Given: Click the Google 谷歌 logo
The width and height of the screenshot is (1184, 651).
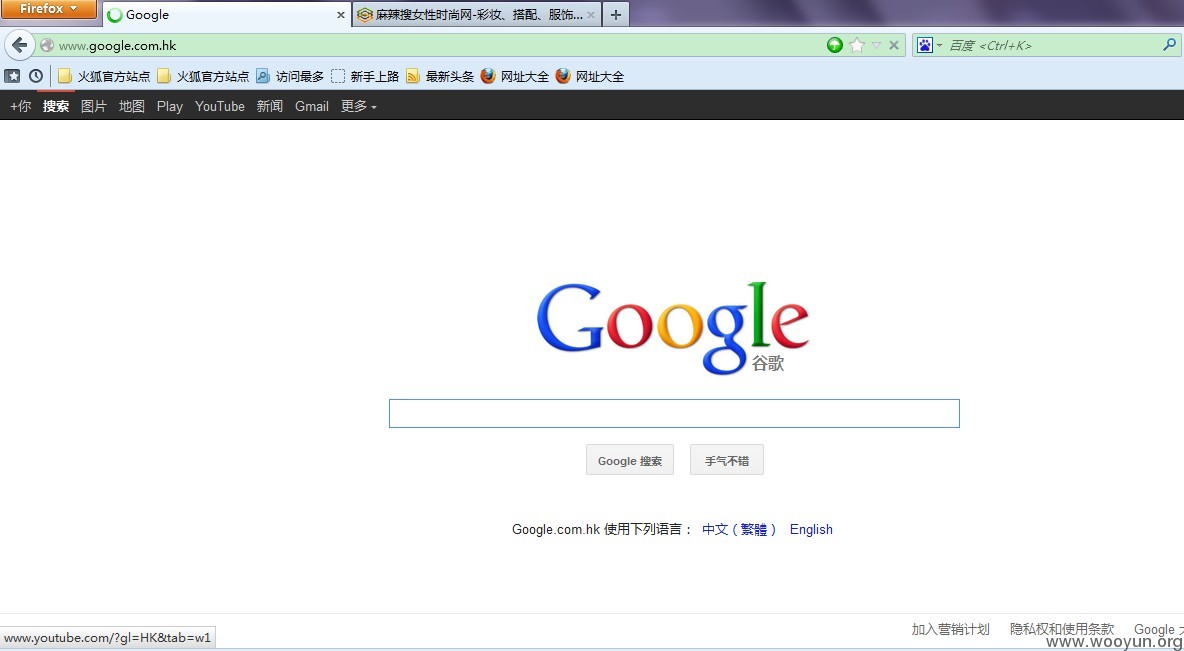Looking at the screenshot, I should pyautogui.click(x=672, y=329).
